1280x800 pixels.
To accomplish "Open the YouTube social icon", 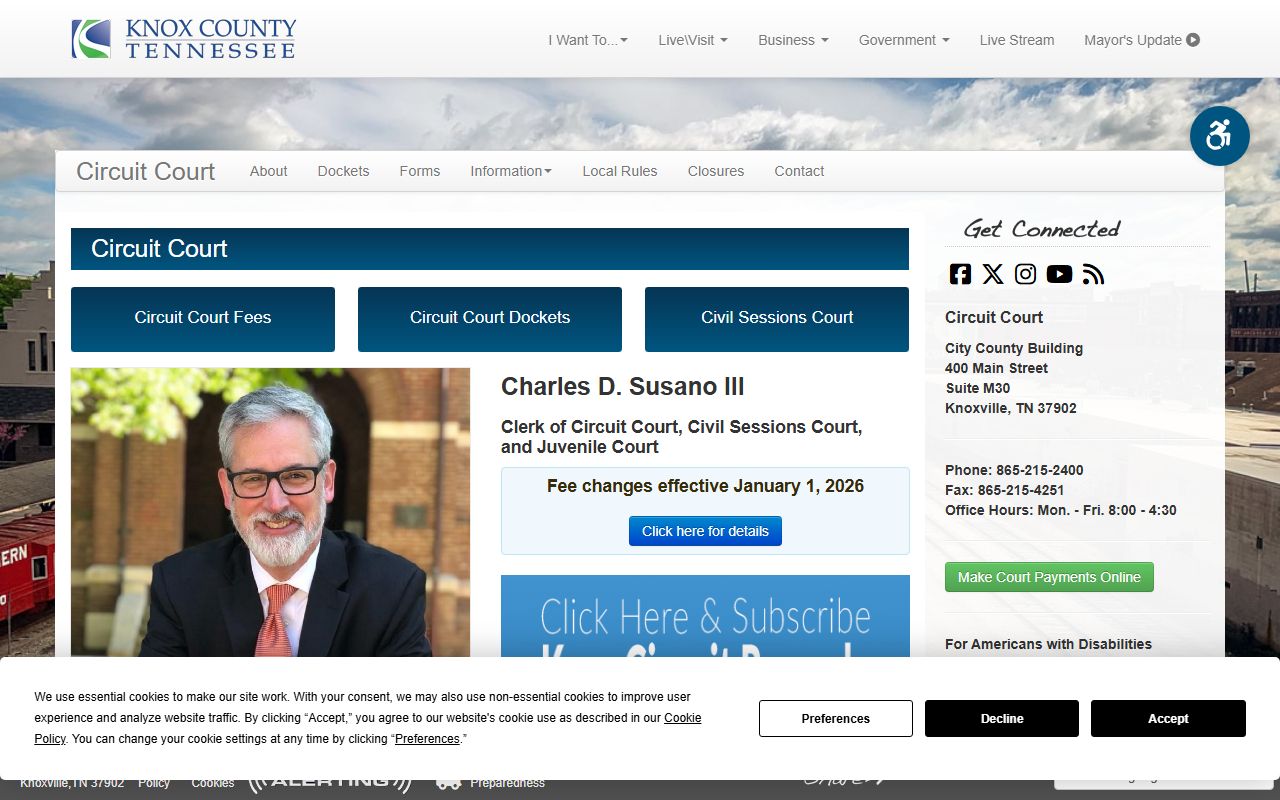I will 1059,274.
